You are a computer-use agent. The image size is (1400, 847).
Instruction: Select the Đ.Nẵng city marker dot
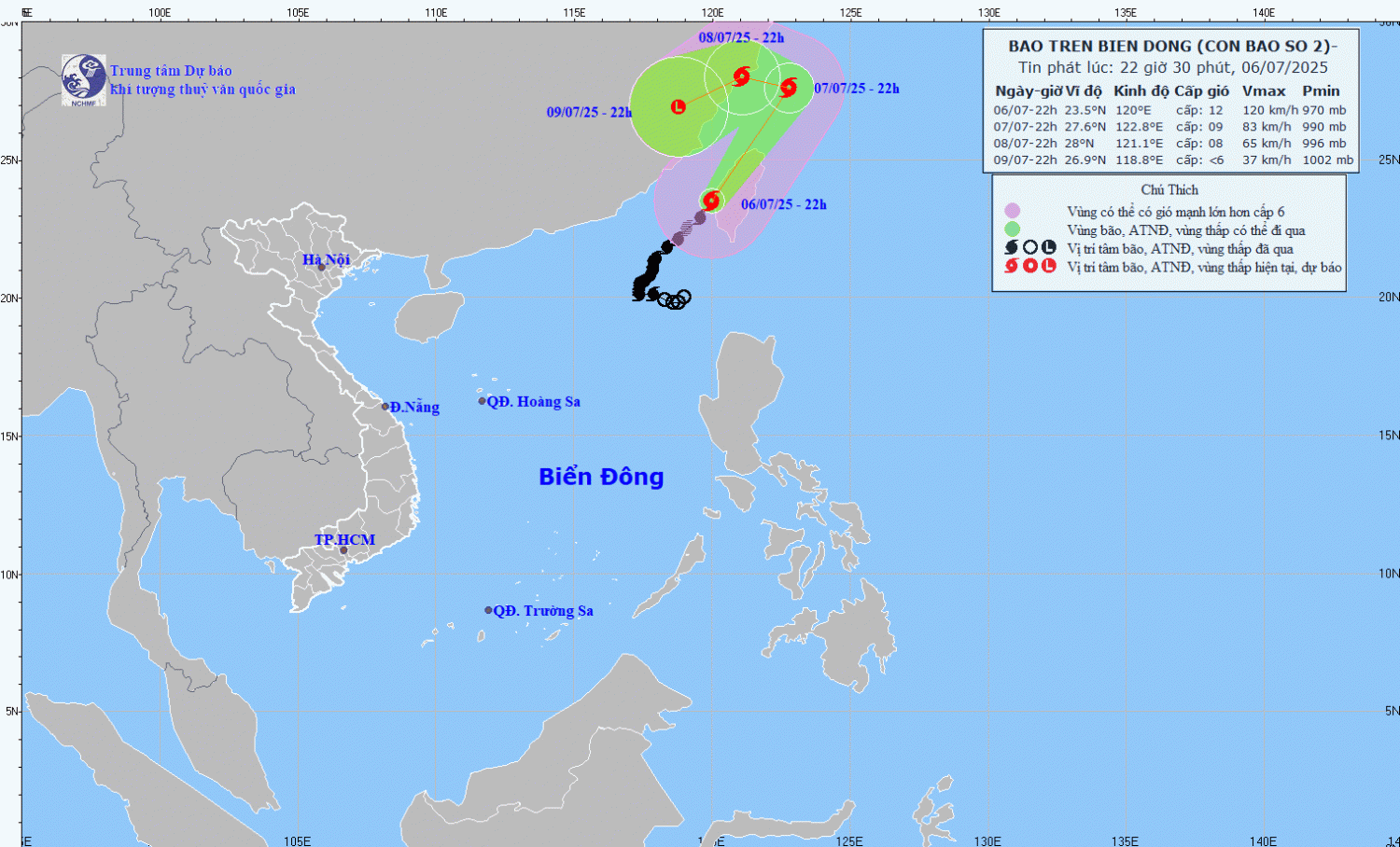click(385, 407)
